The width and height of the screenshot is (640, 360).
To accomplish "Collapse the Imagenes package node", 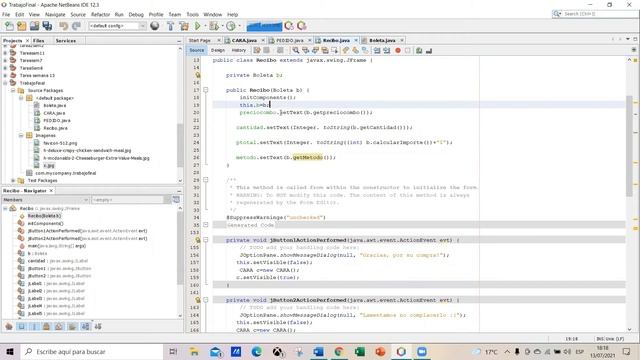I will [x=21, y=135].
